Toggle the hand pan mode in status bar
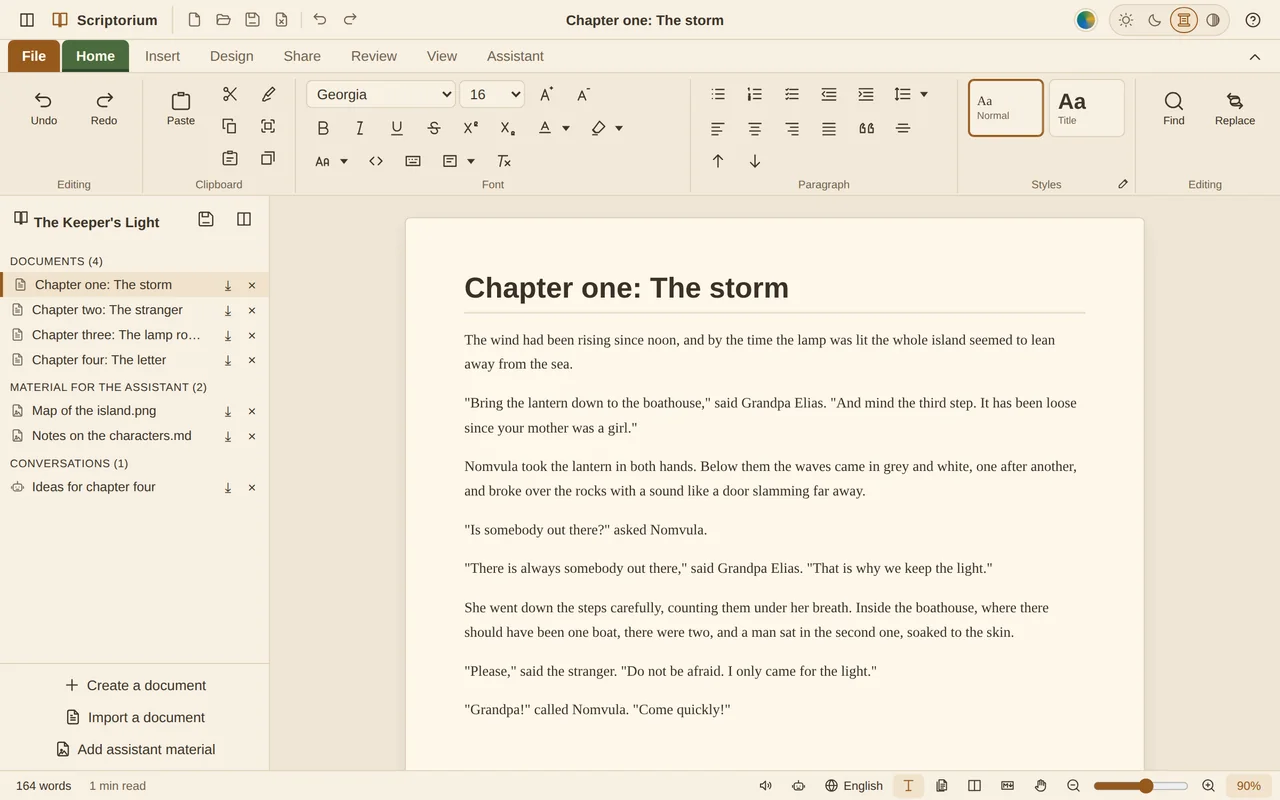The width and height of the screenshot is (1280, 800). (1040, 786)
